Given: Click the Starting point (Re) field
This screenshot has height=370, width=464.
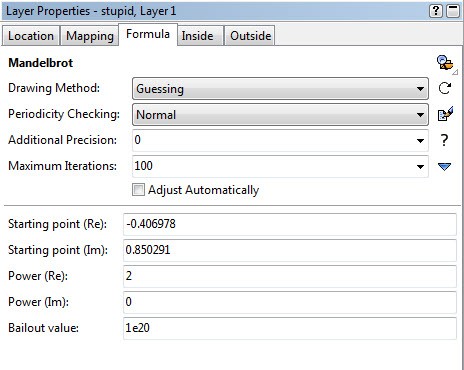Looking at the screenshot, I should 290,224.
